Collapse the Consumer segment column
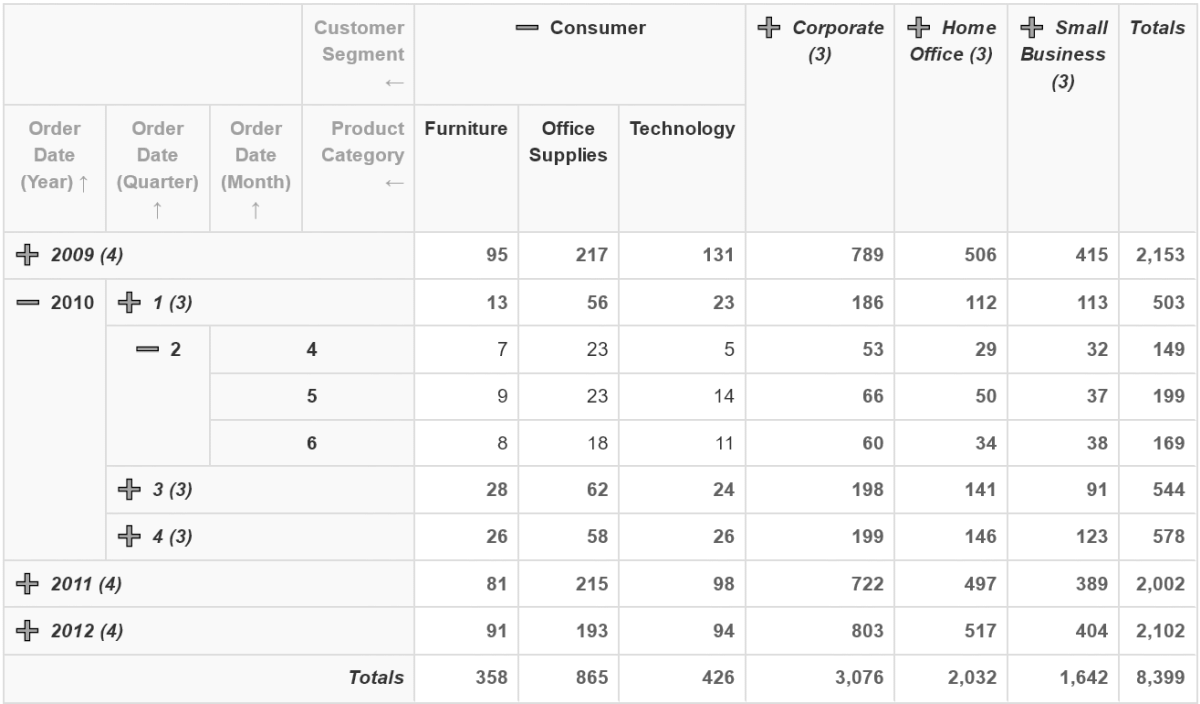The width and height of the screenshot is (1200, 704). click(528, 29)
